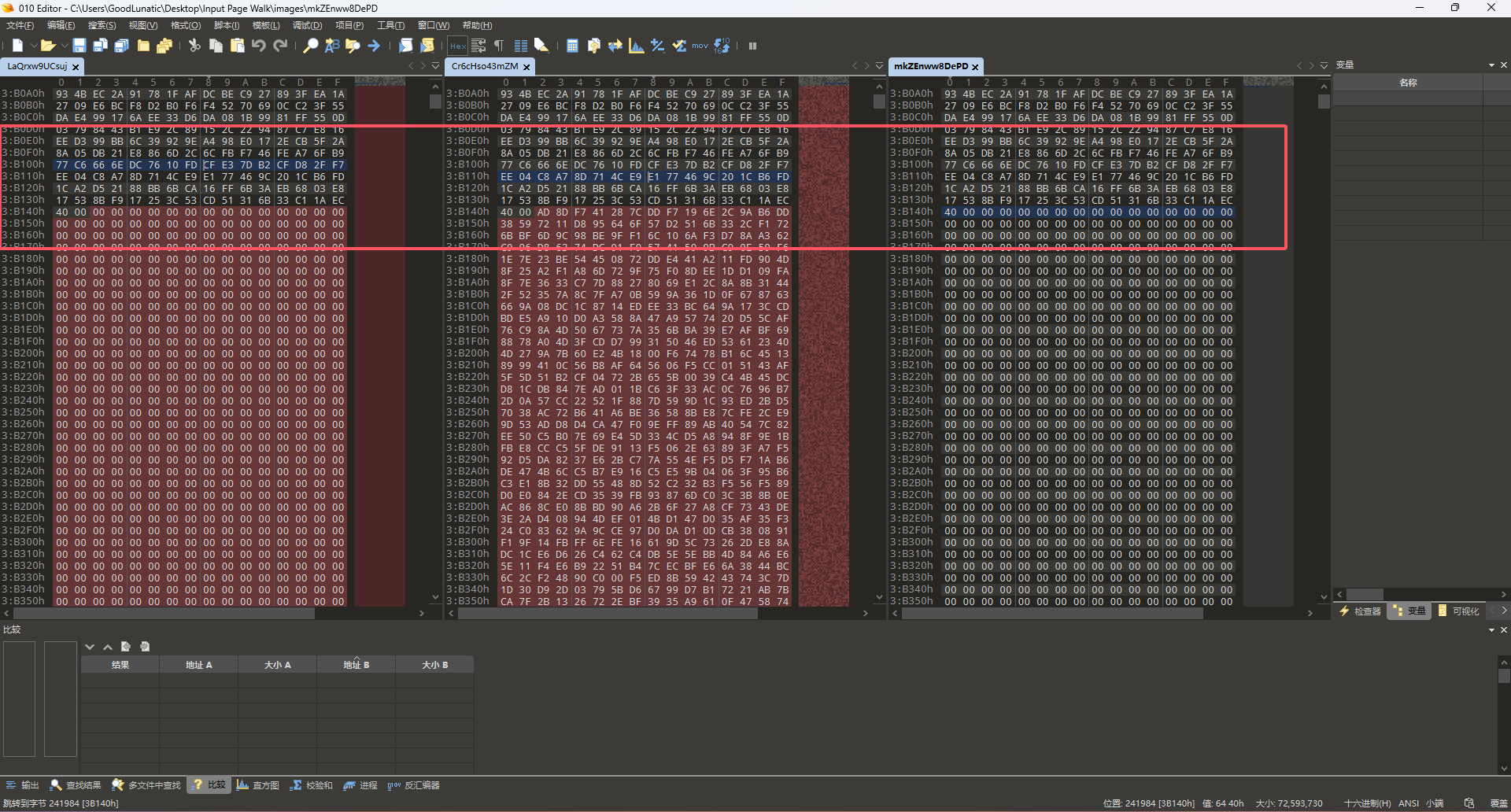Click the Cut scissors icon

pyautogui.click(x=194, y=46)
